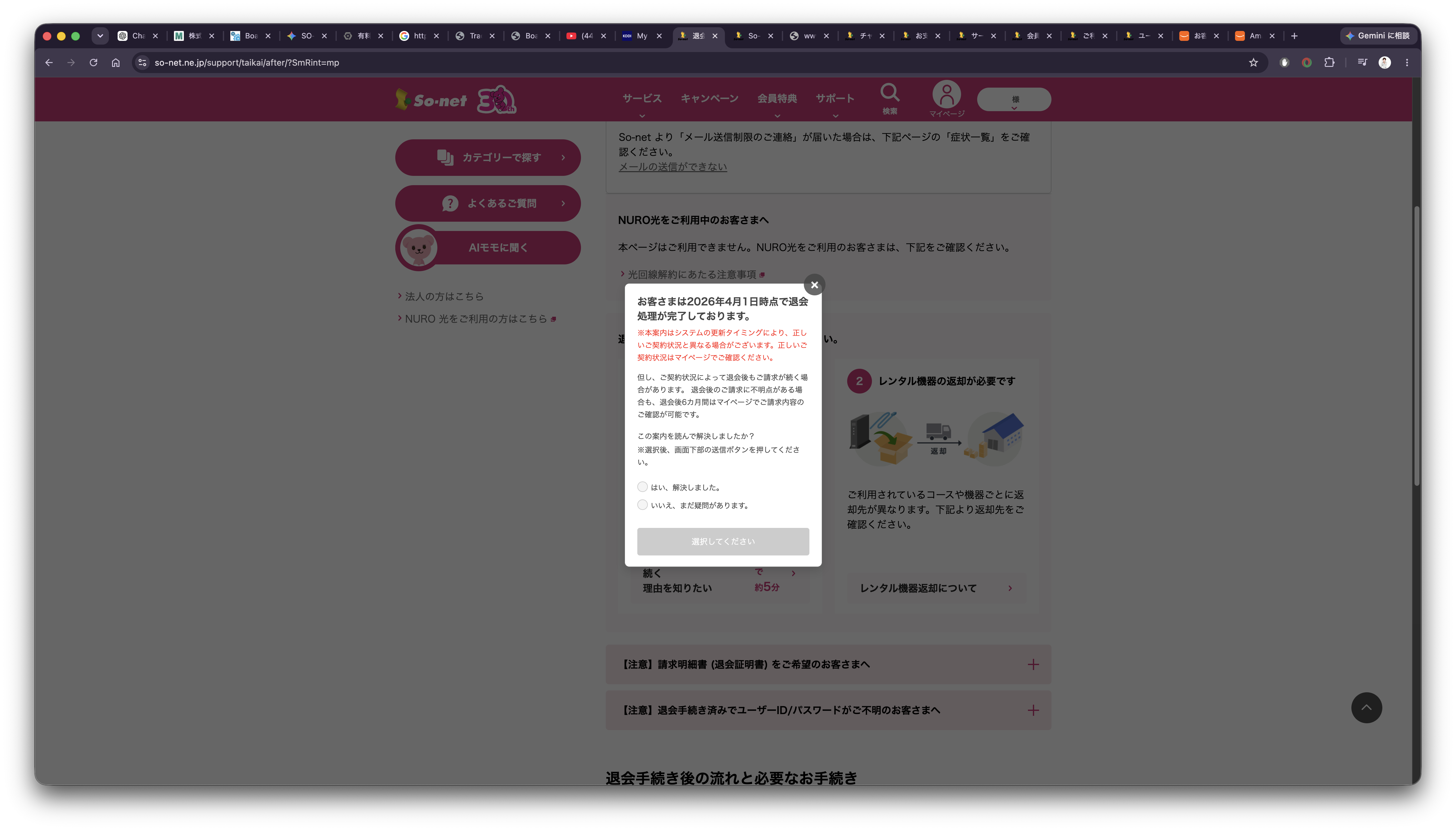The image size is (1456, 831).
Task: Expand the ユーザーID/パスワードがご不明 accordion
Action: (x=828, y=710)
